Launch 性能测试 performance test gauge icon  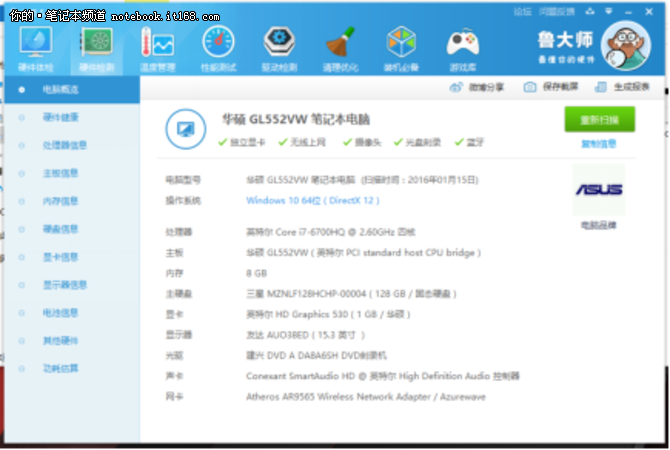point(218,44)
